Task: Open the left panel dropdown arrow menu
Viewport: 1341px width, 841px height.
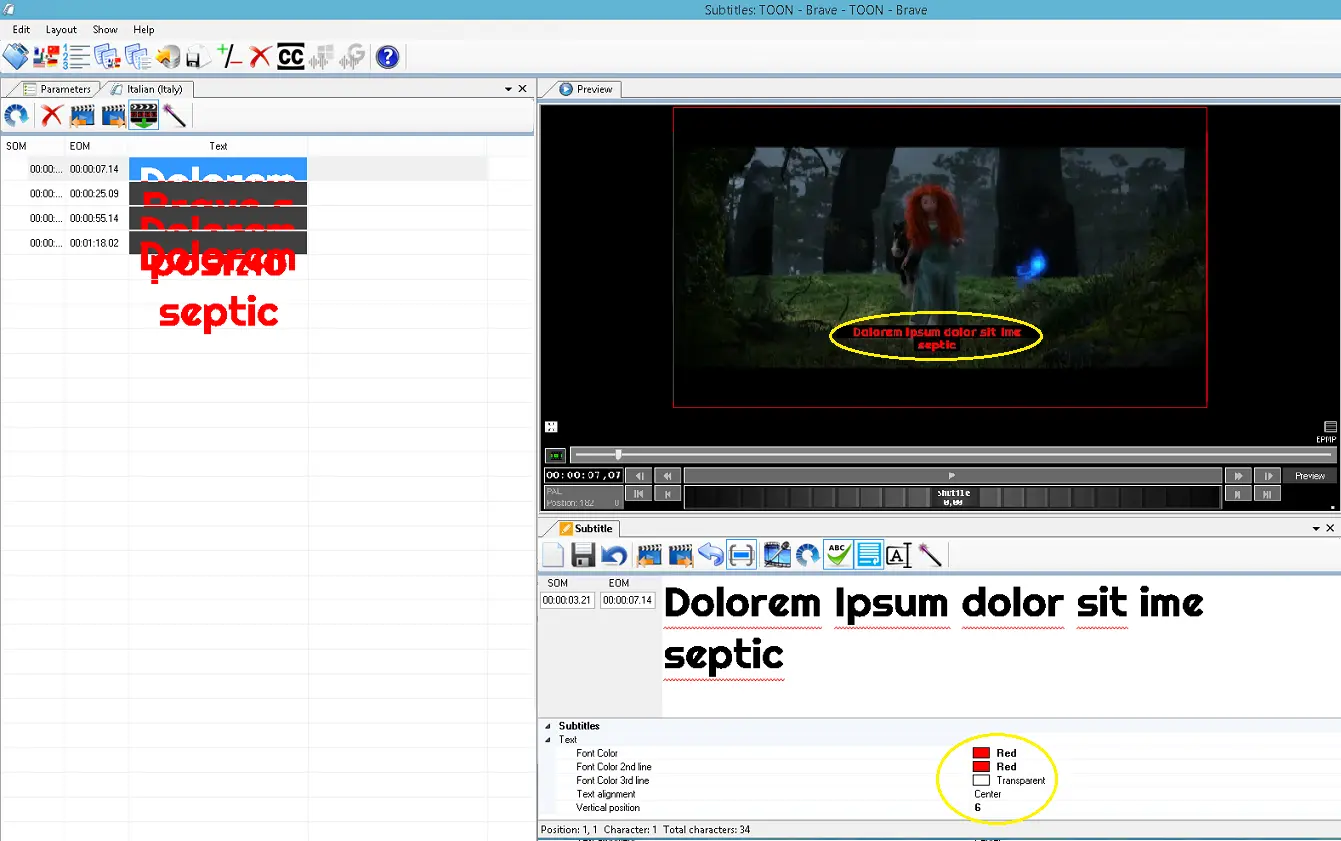Action: point(508,89)
